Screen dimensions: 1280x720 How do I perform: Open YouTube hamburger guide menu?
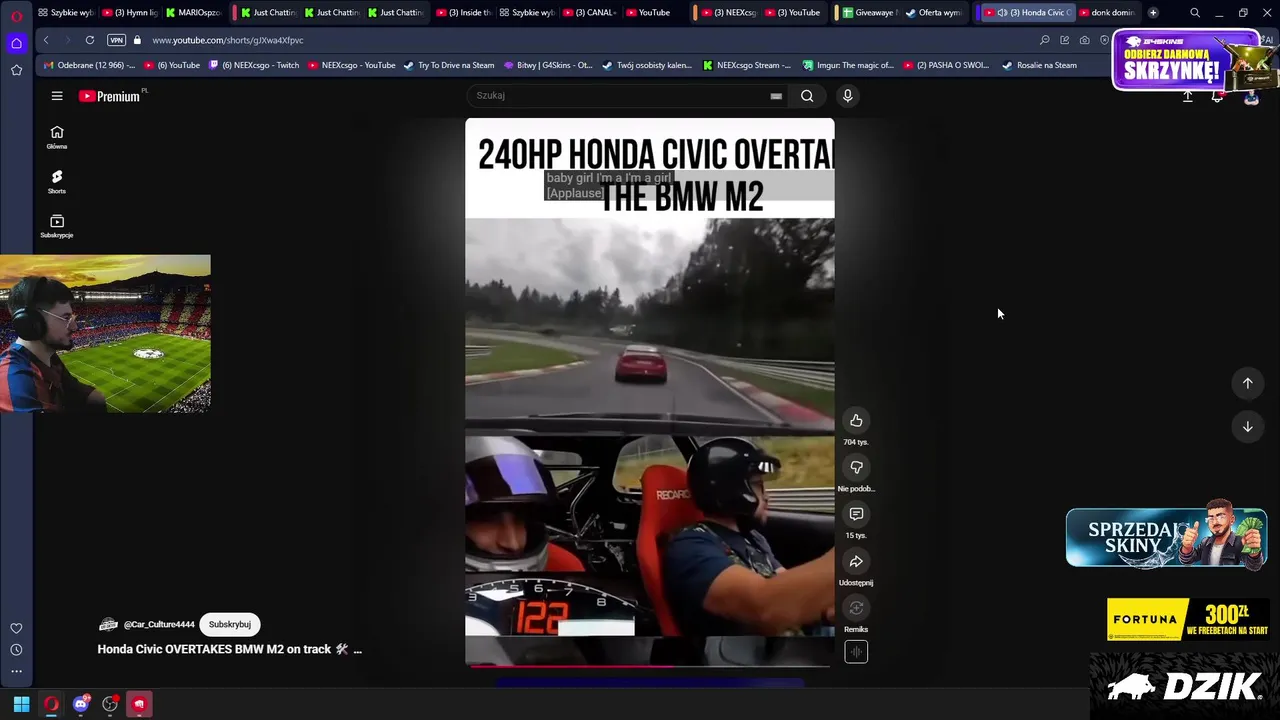pos(57,96)
